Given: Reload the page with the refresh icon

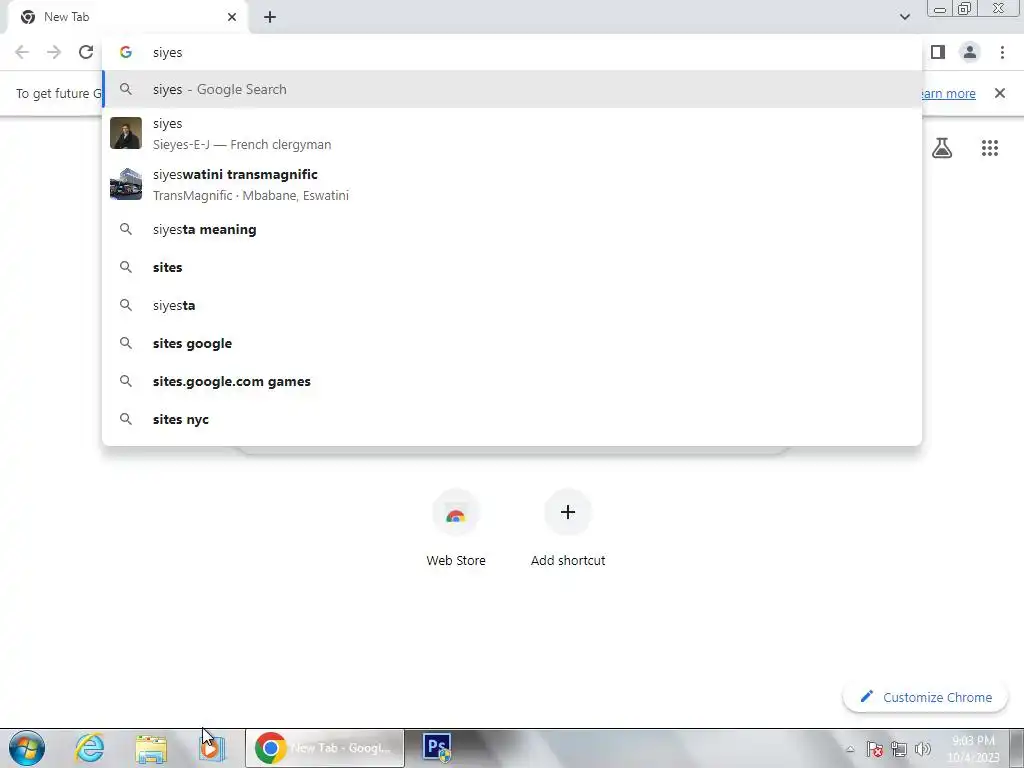Looking at the screenshot, I should pyautogui.click(x=86, y=52).
